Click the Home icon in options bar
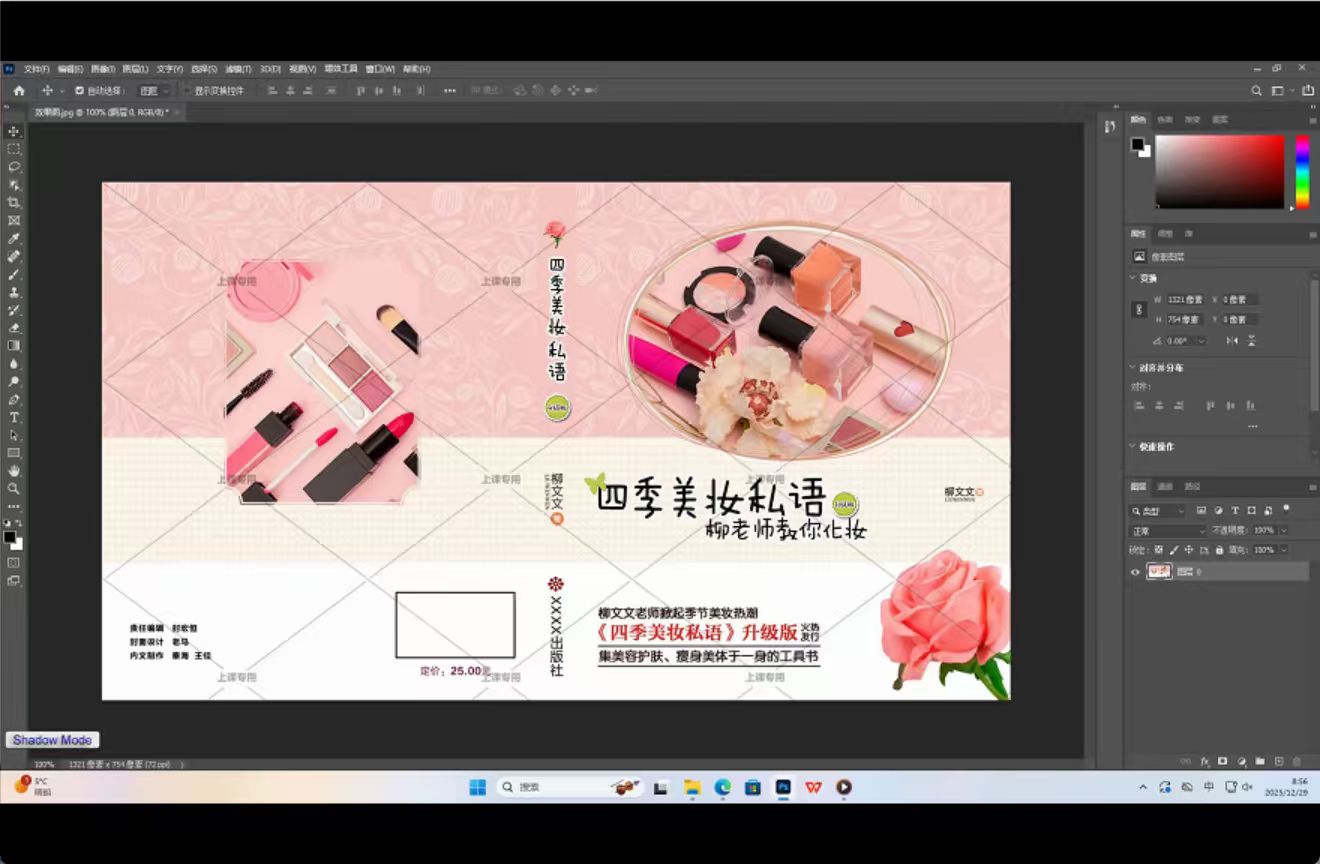Viewport: 1320px width, 864px height. [19, 90]
